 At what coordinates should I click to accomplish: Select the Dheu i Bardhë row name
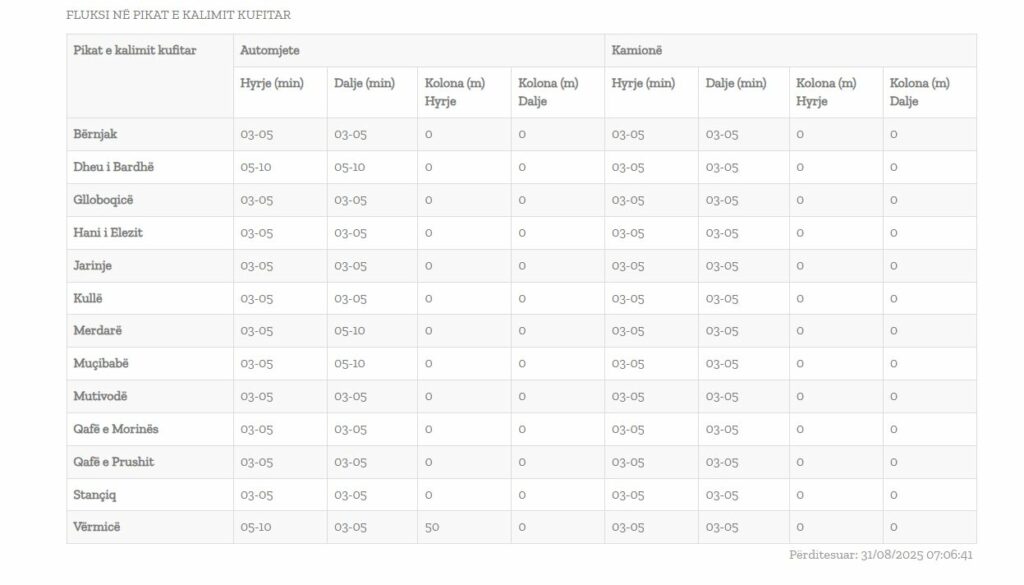[113, 166]
